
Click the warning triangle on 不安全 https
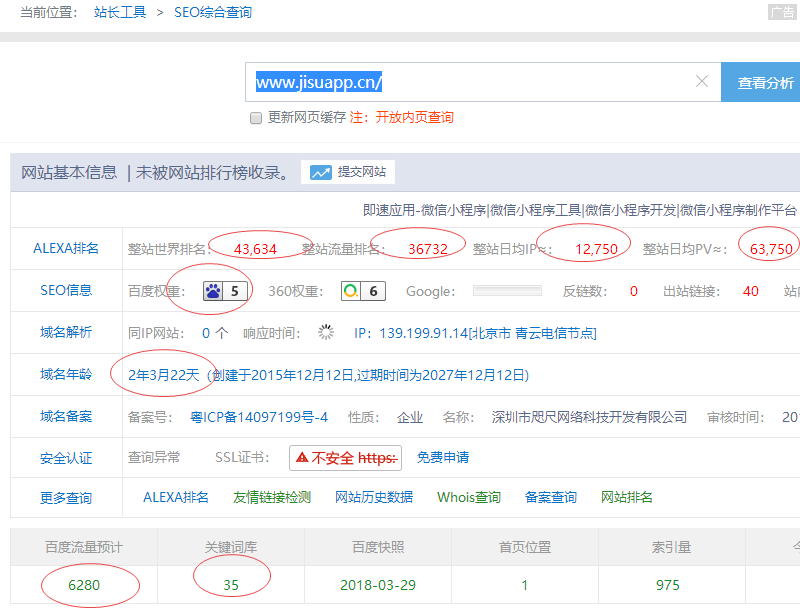point(302,457)
